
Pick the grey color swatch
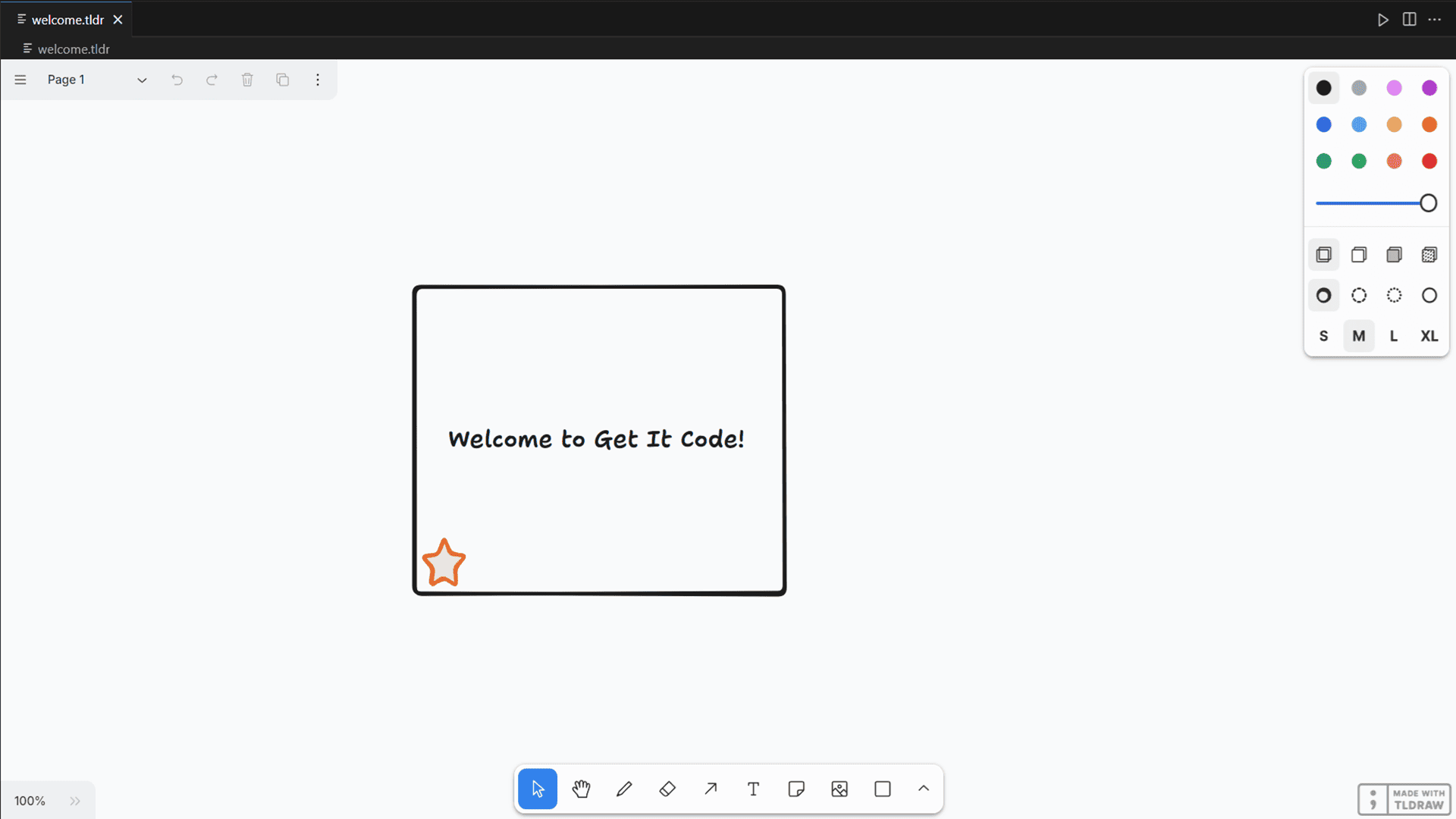click(x=1359, y=88)
